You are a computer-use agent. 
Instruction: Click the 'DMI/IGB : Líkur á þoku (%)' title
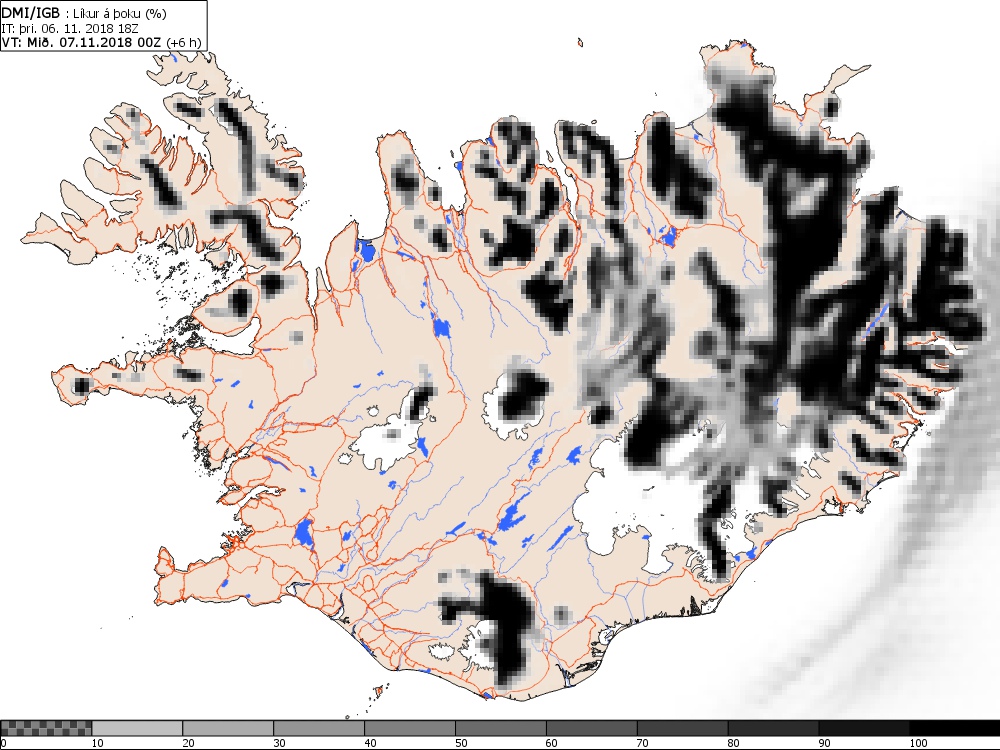(x=84, y=13)
